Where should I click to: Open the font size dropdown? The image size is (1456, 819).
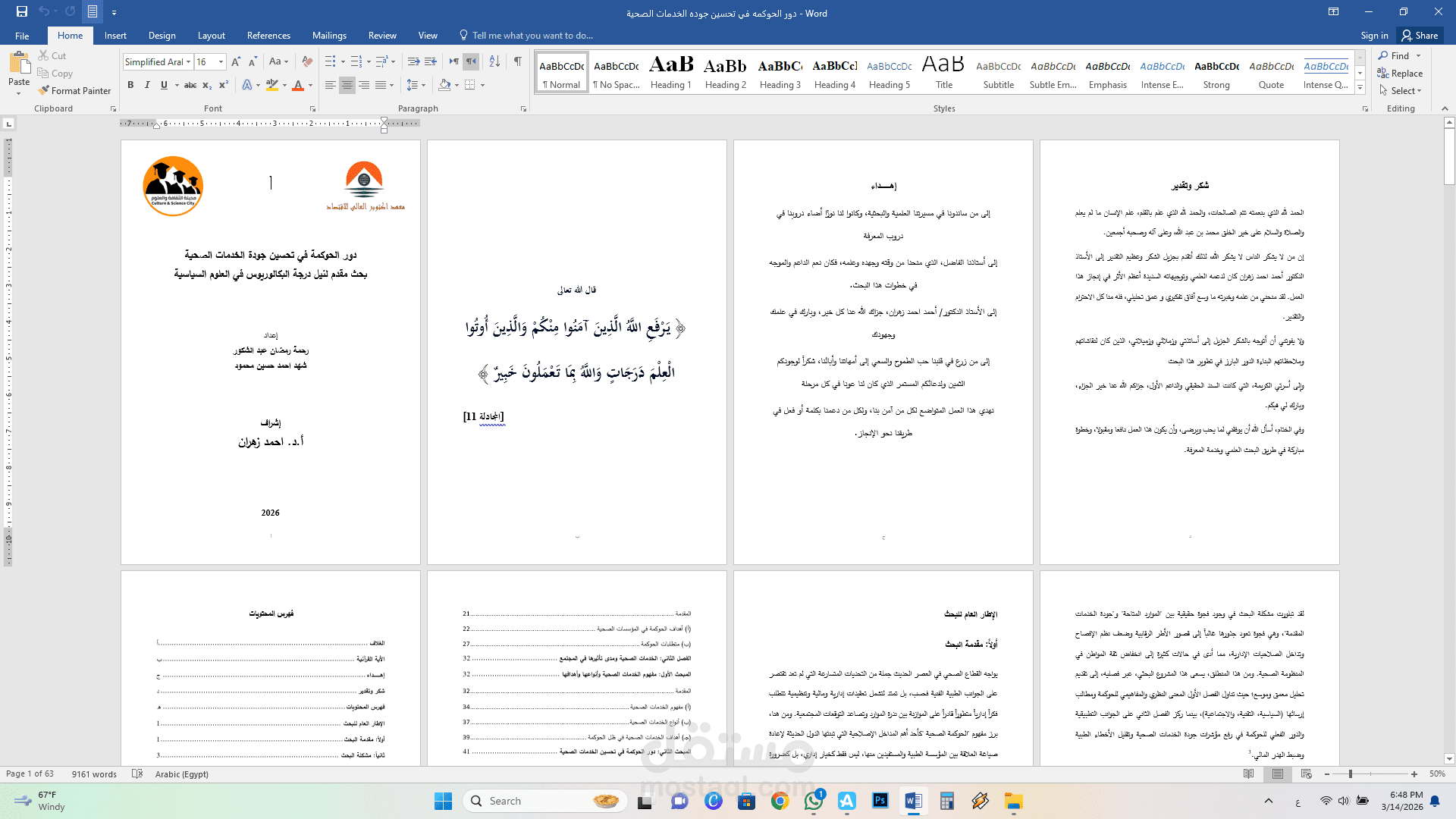click(221, 61)
